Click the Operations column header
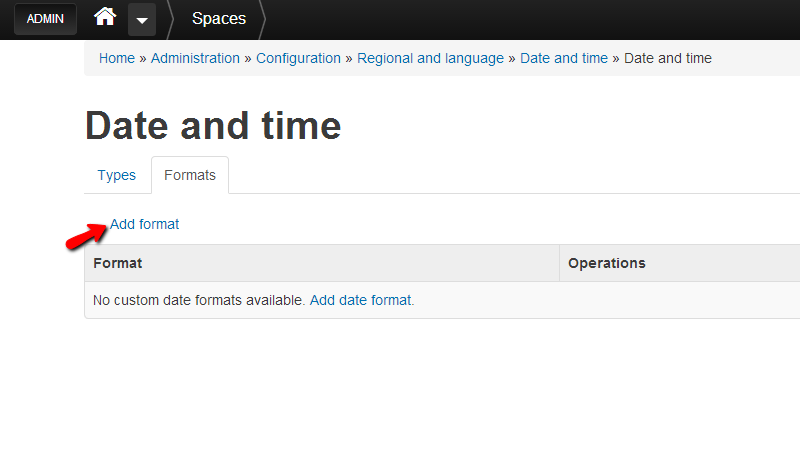The width and height of the screenshot is (800, 450). pos(606,263)
